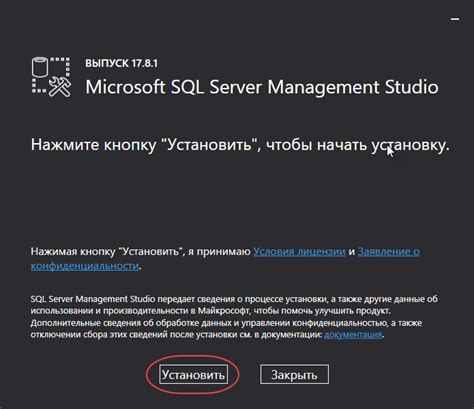Viewport: 474px width, 409px height.
Task: Click the Закрыть button
Action: (294, 374)
